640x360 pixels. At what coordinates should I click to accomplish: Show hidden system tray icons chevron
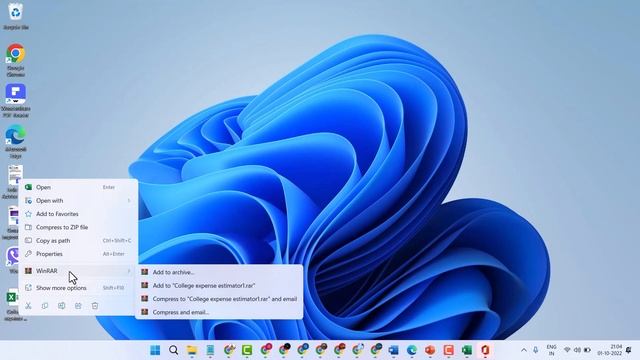pyautogui.click(x=524, y=350)
